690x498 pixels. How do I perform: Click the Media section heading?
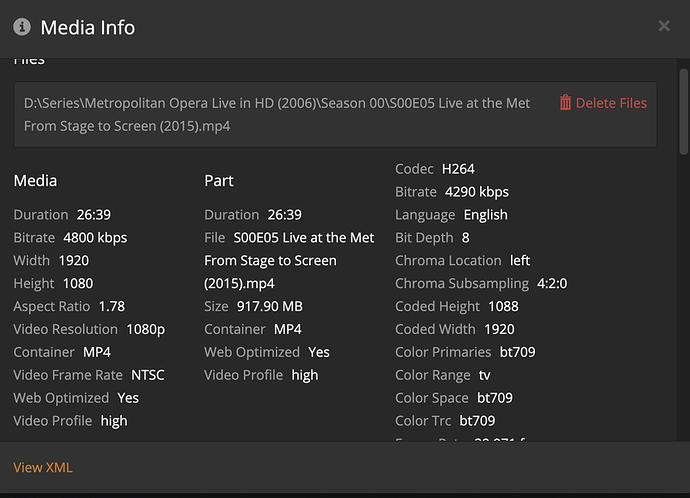pyautogui.click(x=35, y=181)
